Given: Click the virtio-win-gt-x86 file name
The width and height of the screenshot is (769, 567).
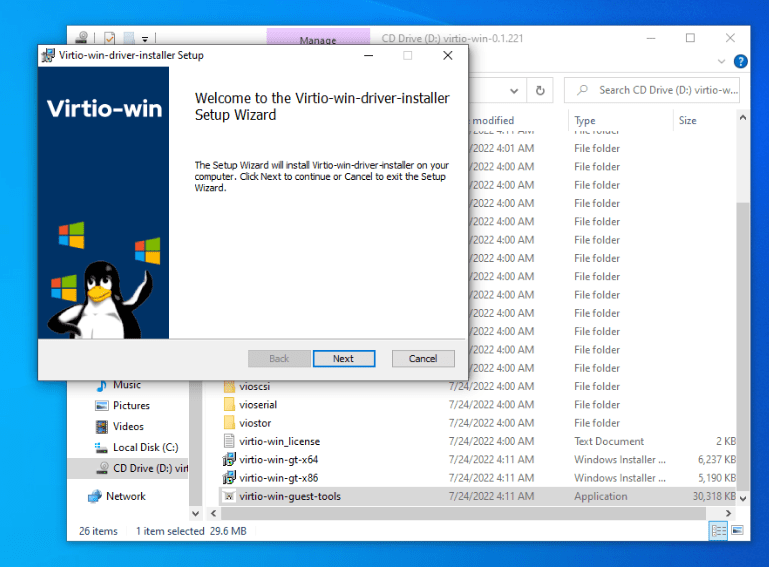Looking at the screenshot, I should [279, 478].
